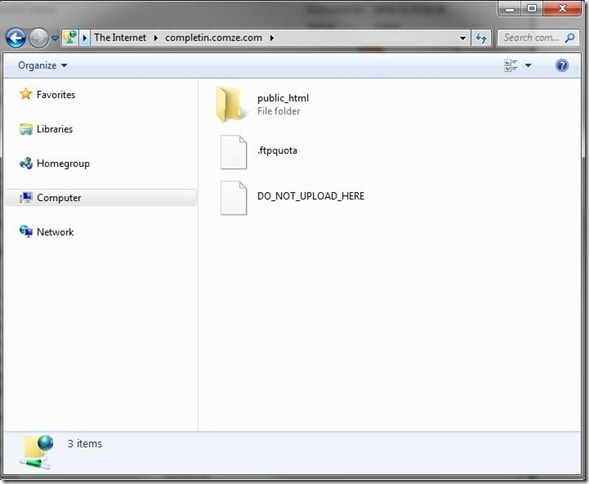Click the Forward navigation arrow button
This screenshot has height=484, width=589.
[x=39, y=38]
